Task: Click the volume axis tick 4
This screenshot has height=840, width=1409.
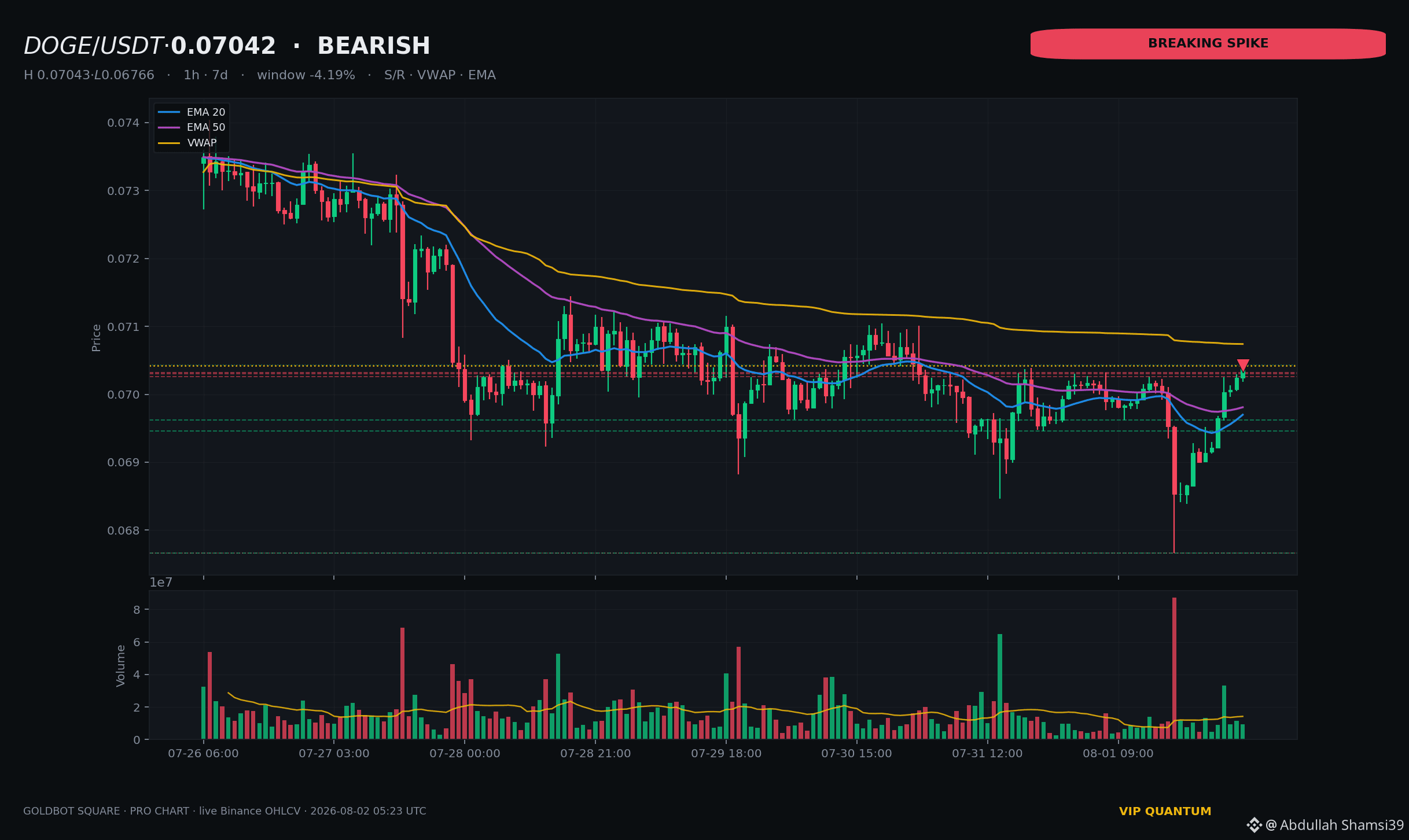Action: [137, 675]
